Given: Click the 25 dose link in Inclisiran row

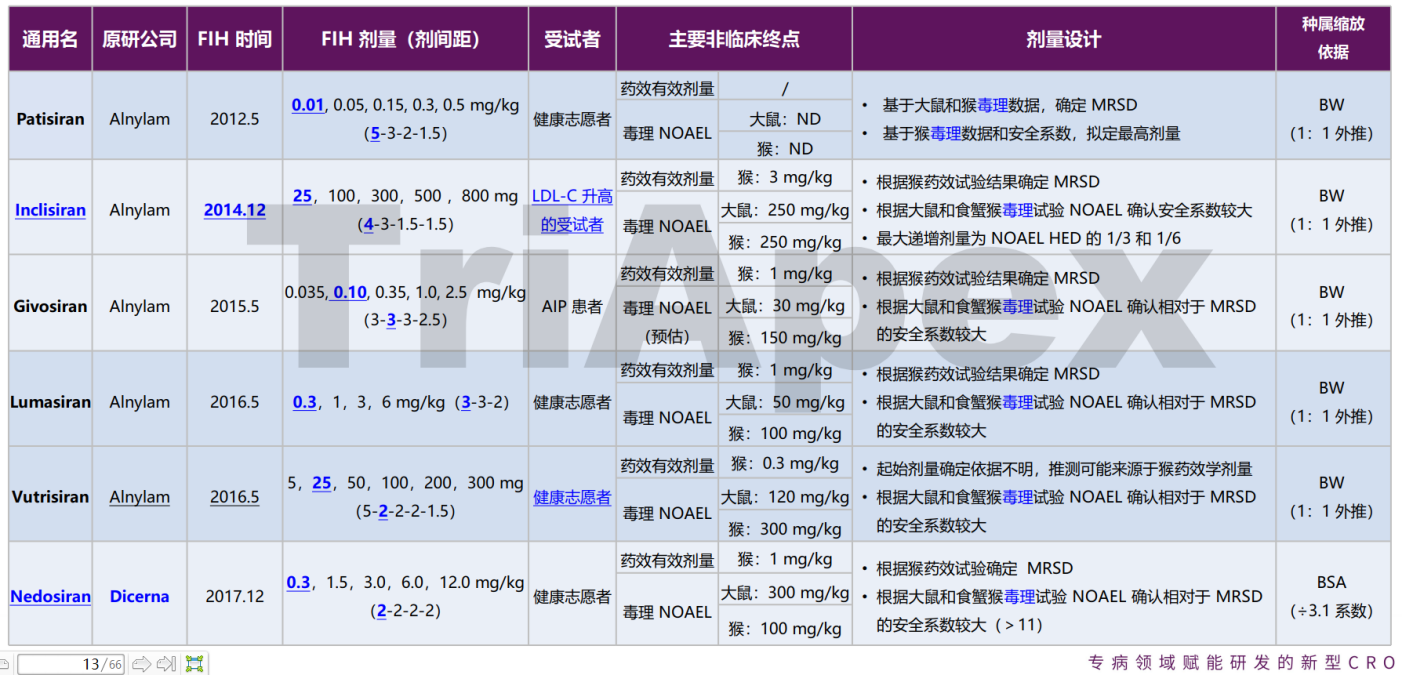Looking at the screenshot, I should click(302, 197).
